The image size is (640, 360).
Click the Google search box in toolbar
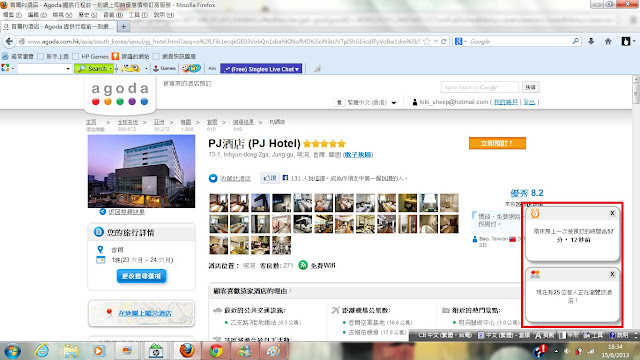point(520,41)
